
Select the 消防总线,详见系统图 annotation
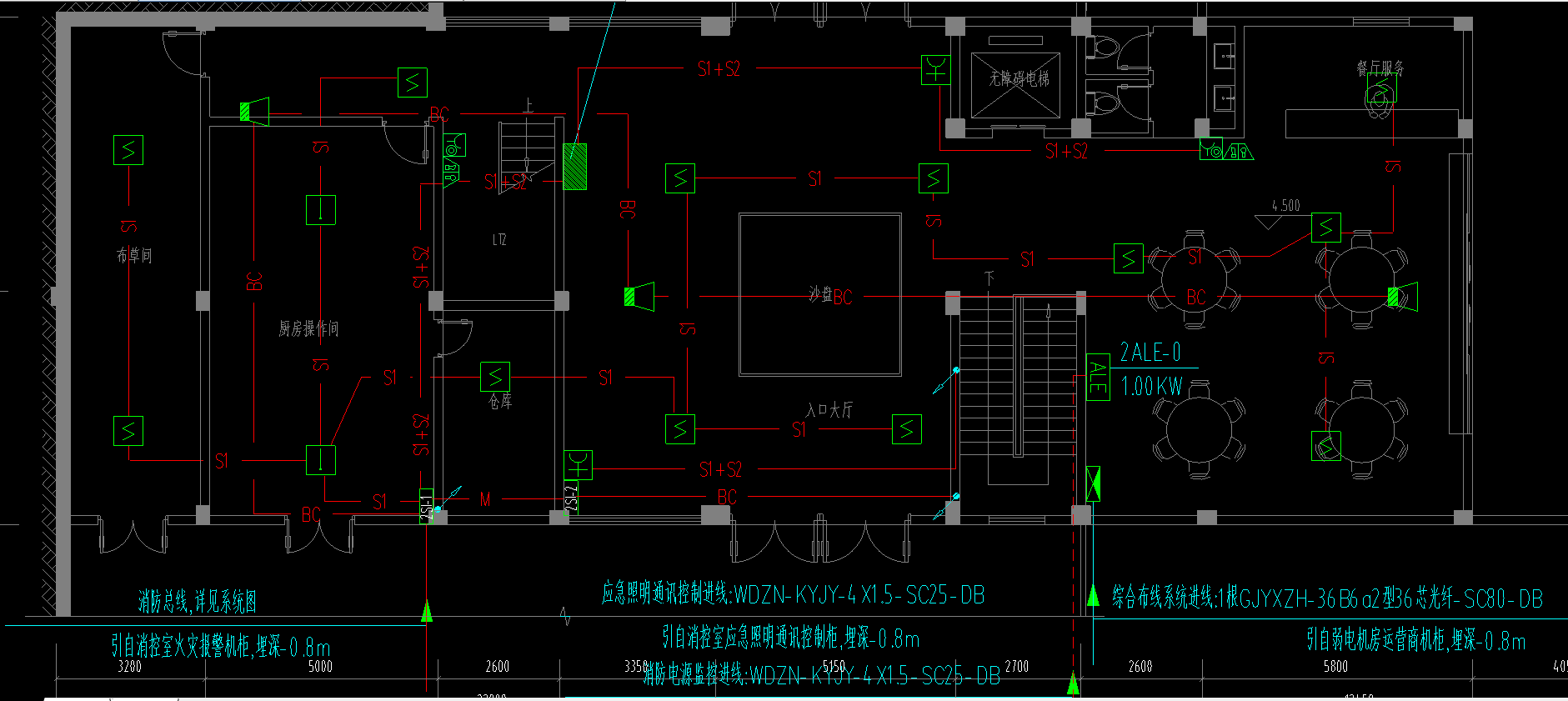point(198,601)
